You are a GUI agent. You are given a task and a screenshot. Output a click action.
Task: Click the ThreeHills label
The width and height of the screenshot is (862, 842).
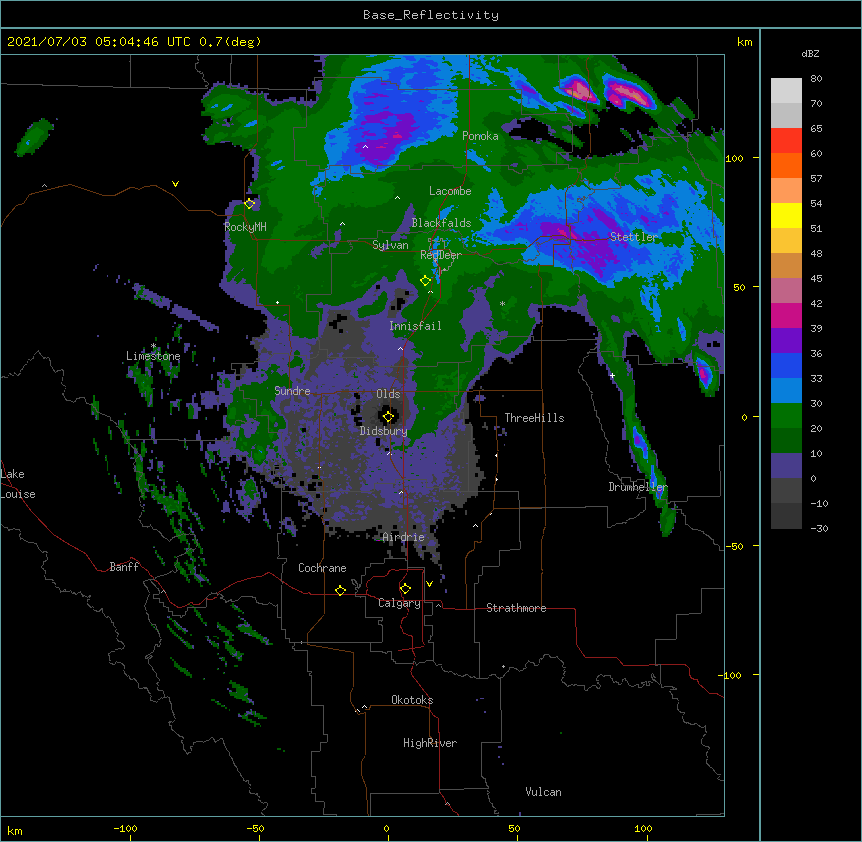point(534,418)
